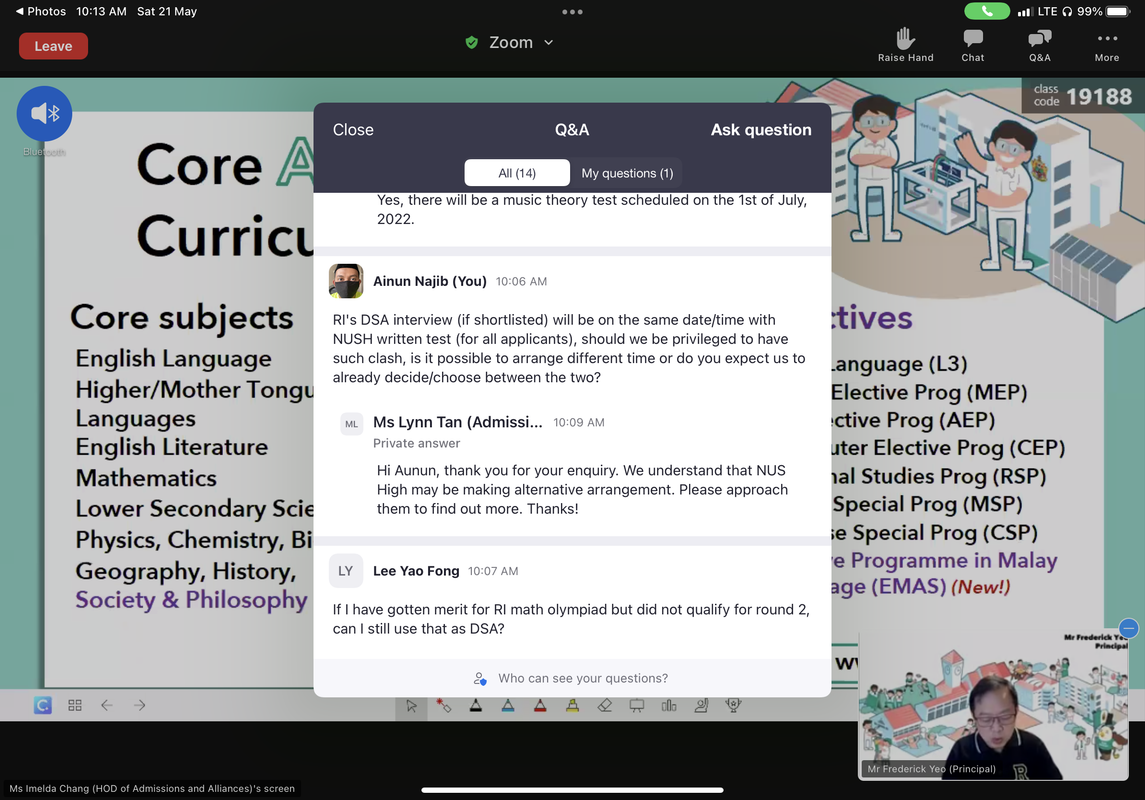The width and height of the screenshot is (1145, 800).
Task: Go to next slide arrow
Action: [139, 705]
